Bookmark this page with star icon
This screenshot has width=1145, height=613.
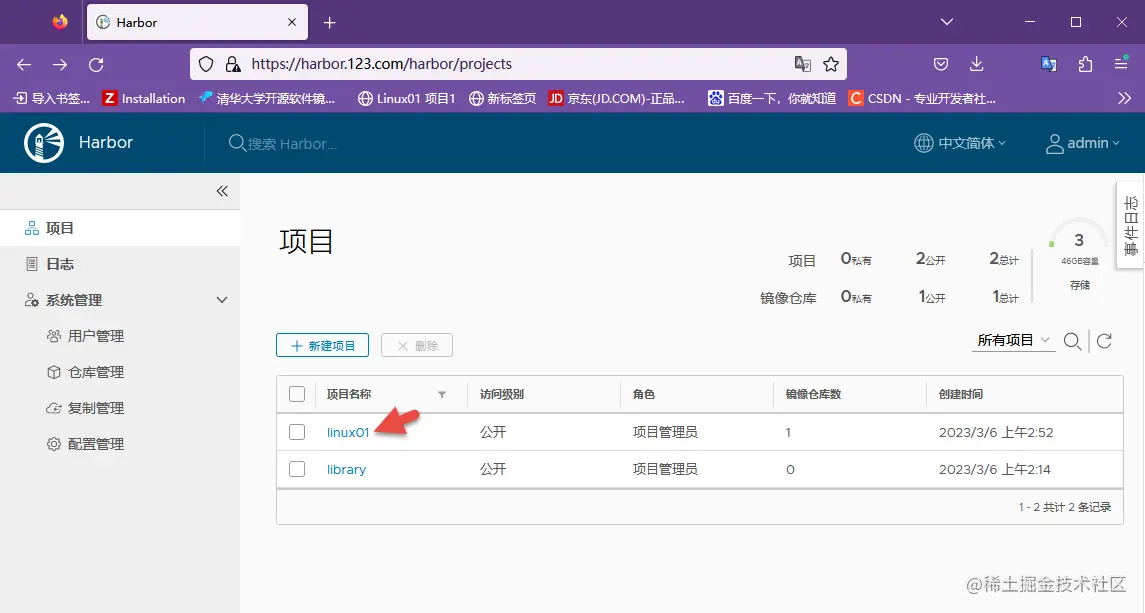tap(831, 64)
